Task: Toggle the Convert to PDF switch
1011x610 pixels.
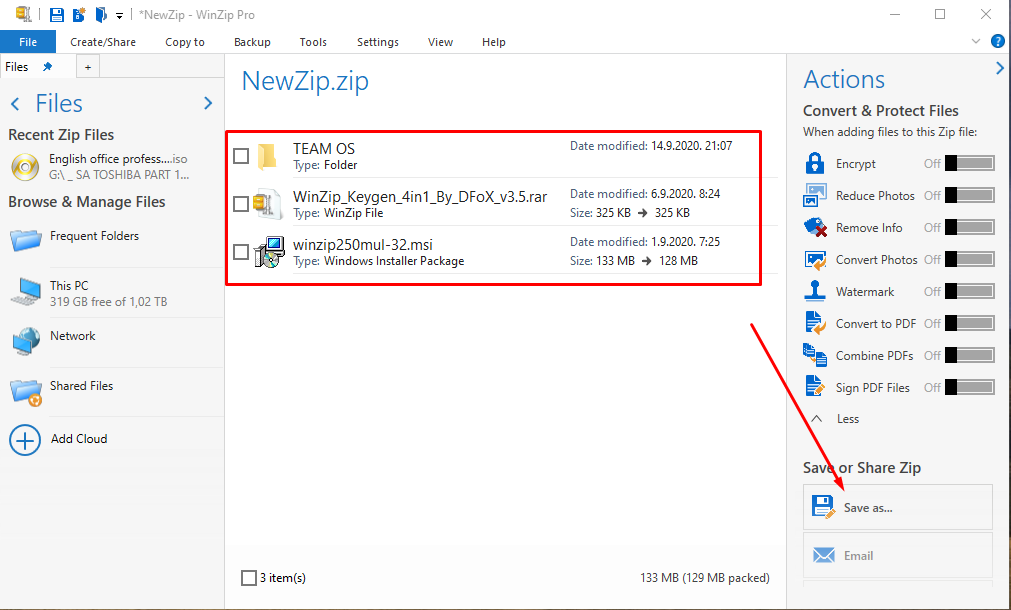Action: (x=970, y=323)
